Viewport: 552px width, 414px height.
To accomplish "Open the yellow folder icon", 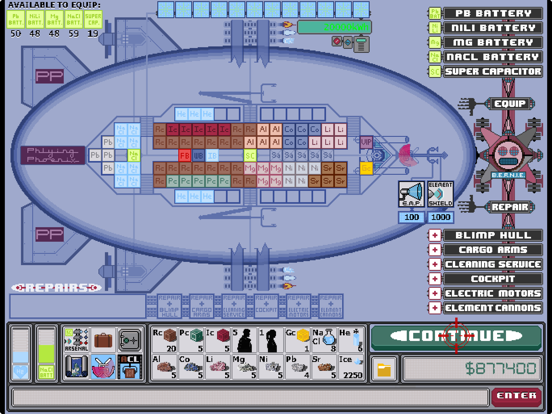I will tap(384, 369).
